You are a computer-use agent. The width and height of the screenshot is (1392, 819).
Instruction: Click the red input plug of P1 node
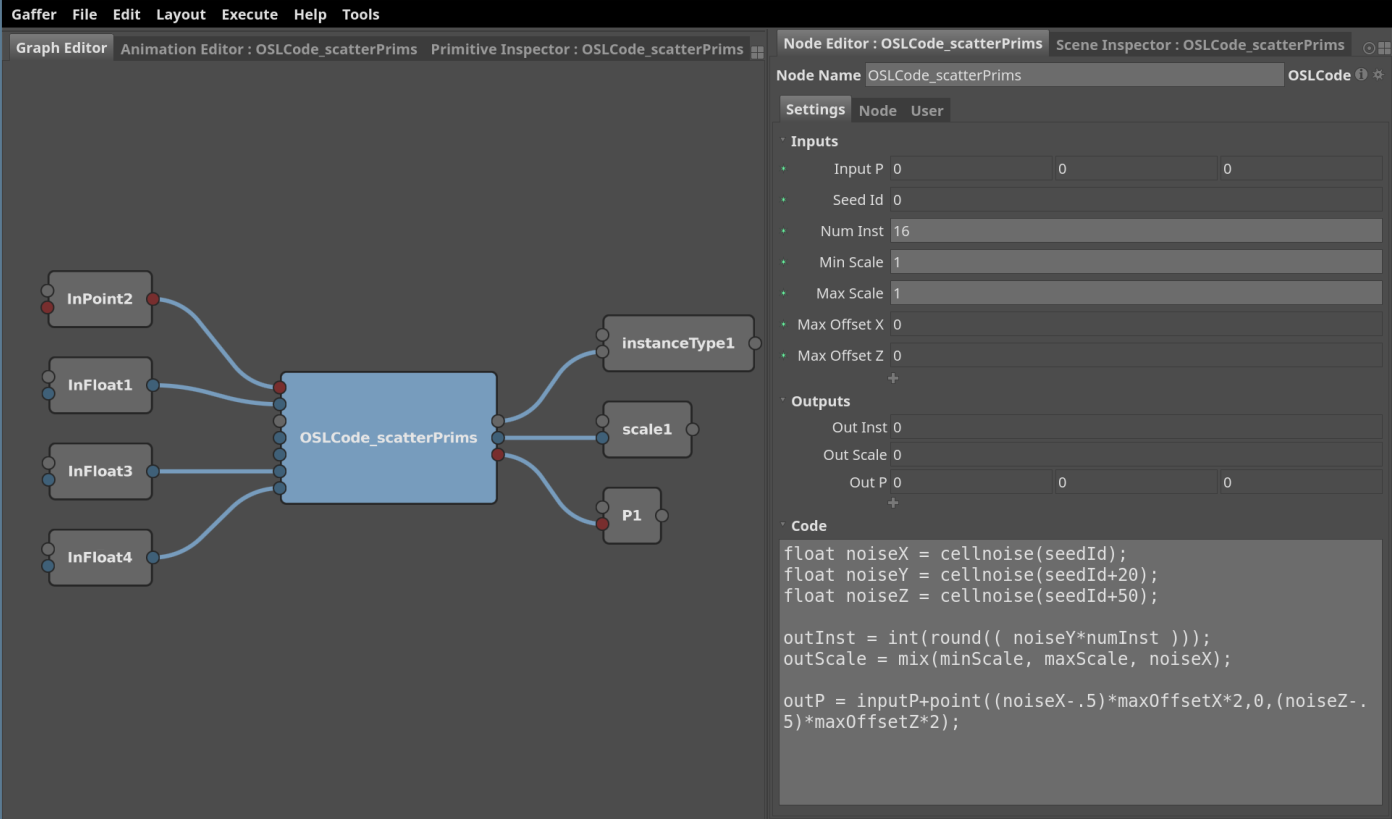(602, 524)
